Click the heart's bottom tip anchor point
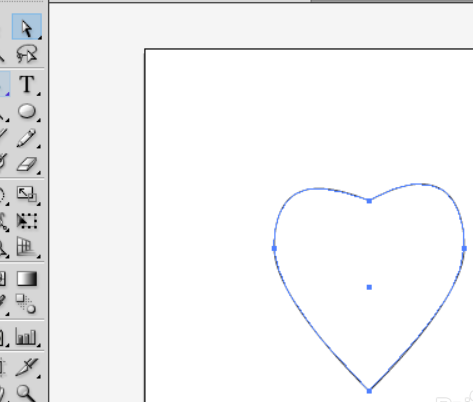473x402 pixels. click(369, 391)
